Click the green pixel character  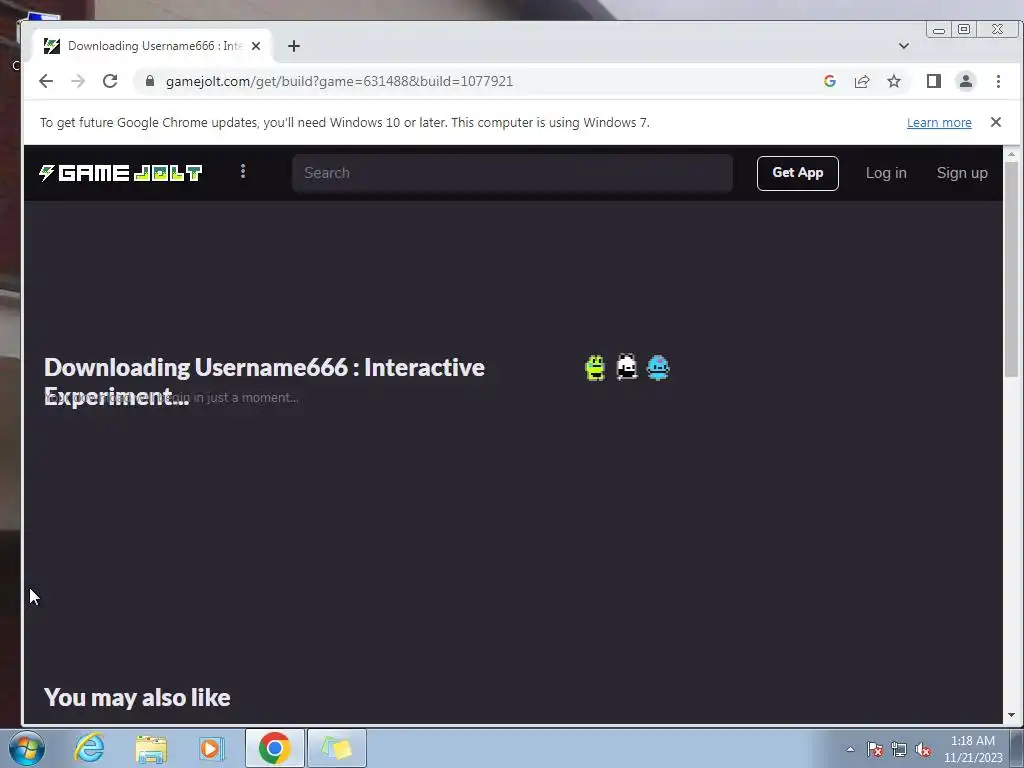pos(595,367)
